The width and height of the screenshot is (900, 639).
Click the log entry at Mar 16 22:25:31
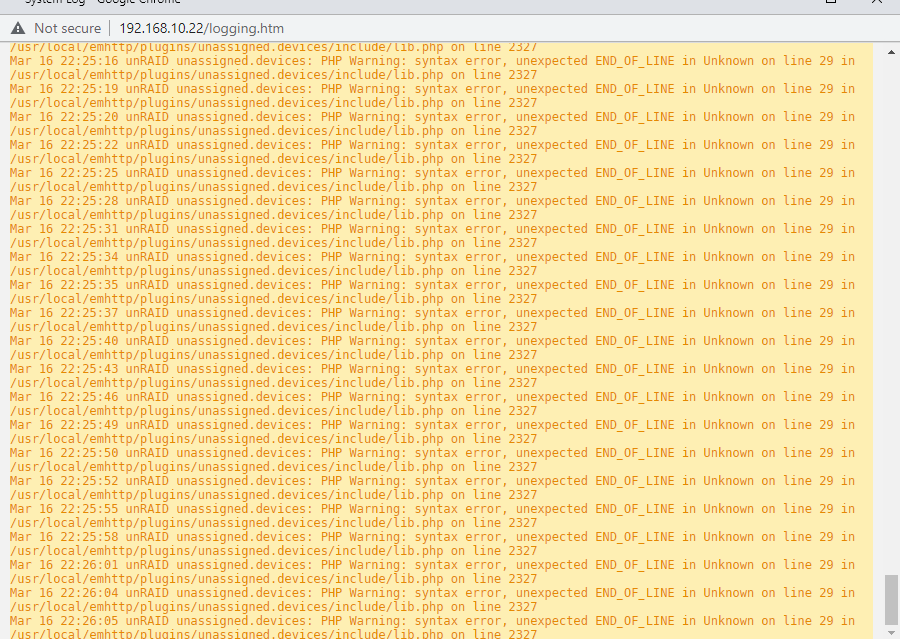pyautogui.click(x=432, y=236)
